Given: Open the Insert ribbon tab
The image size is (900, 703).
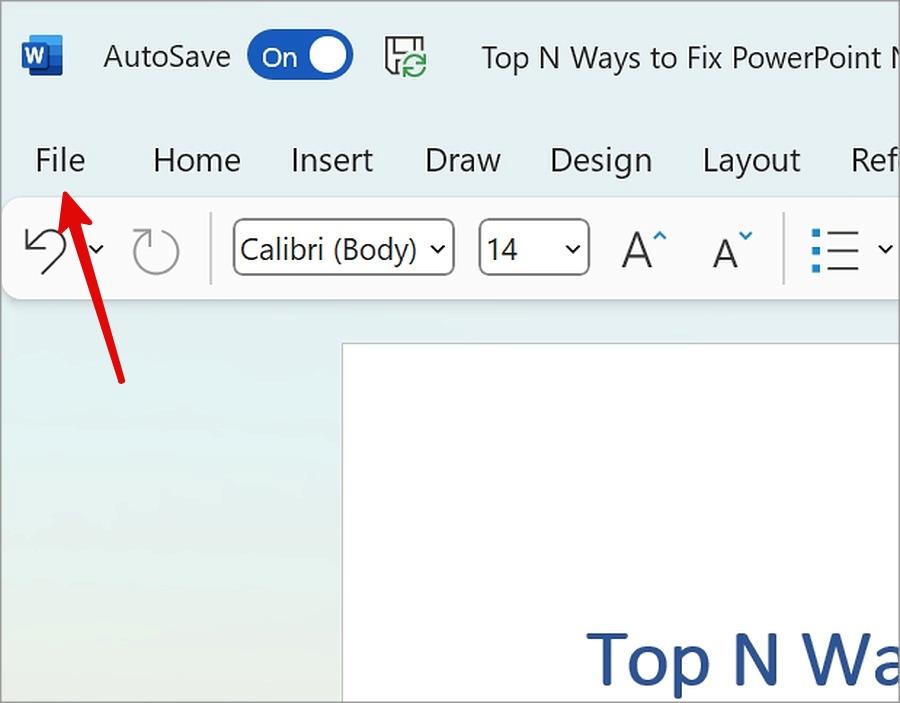Looking at the screenshot, I should coord(332,160).
